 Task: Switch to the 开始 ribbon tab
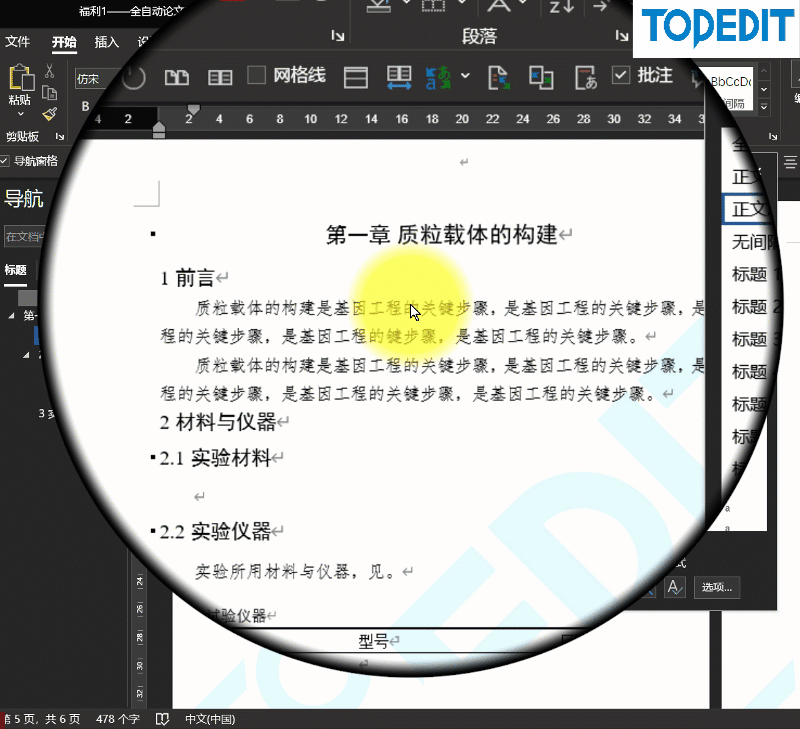(64, 42)
